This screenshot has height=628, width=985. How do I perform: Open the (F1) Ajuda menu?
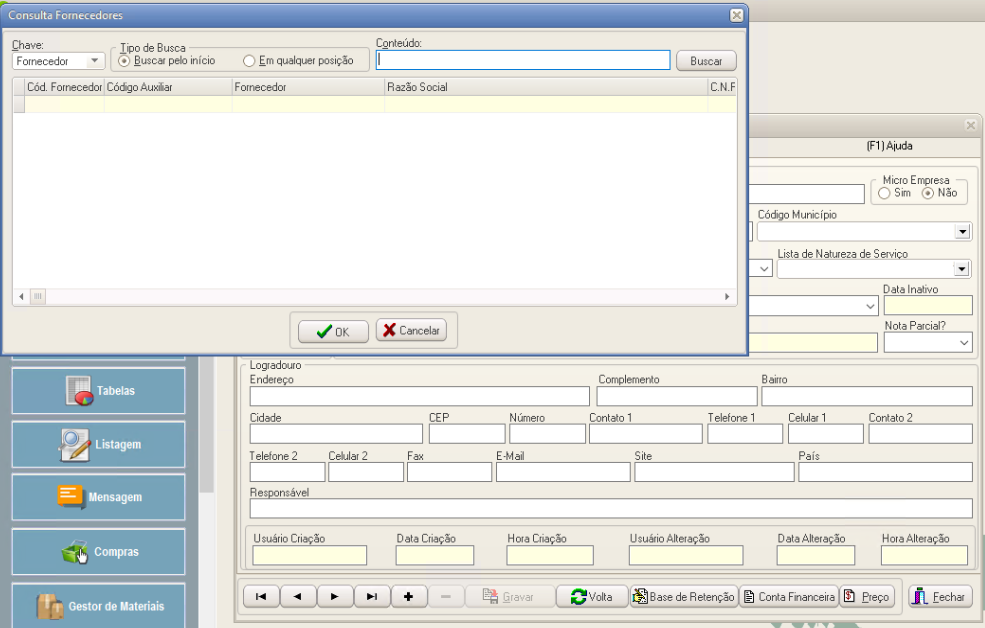click(889, 146)
